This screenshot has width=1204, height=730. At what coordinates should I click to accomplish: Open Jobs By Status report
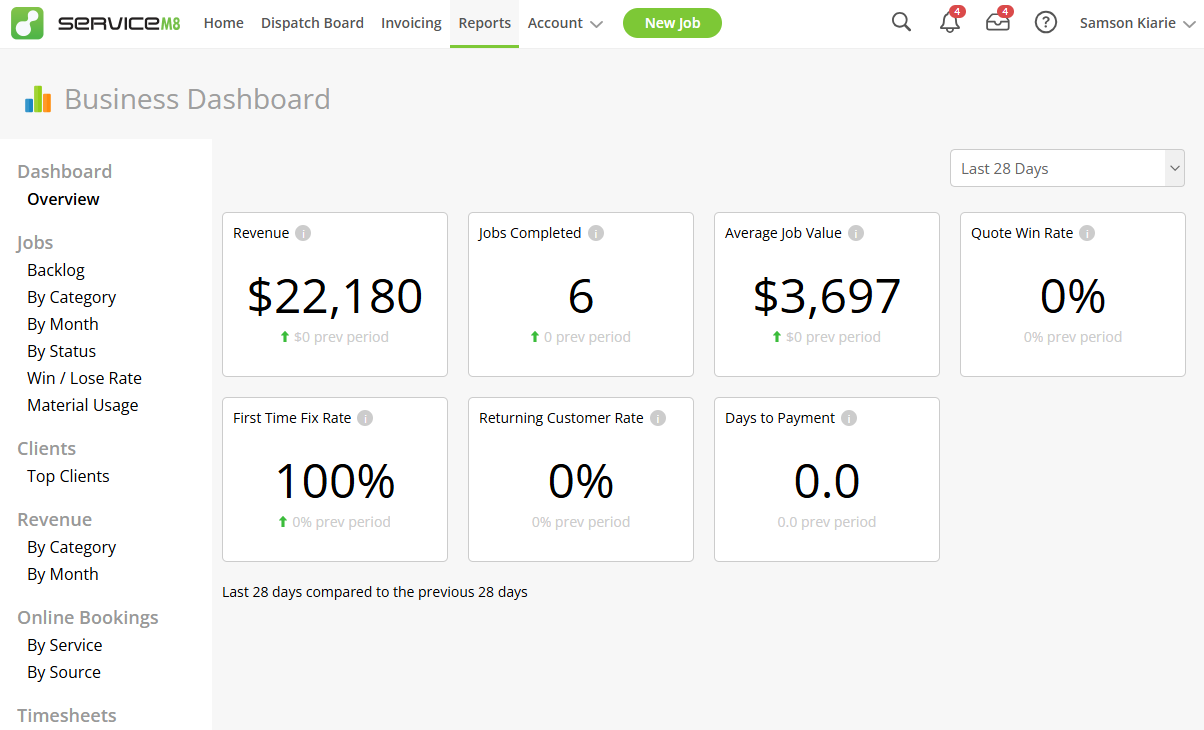click(x=62, y=351)
